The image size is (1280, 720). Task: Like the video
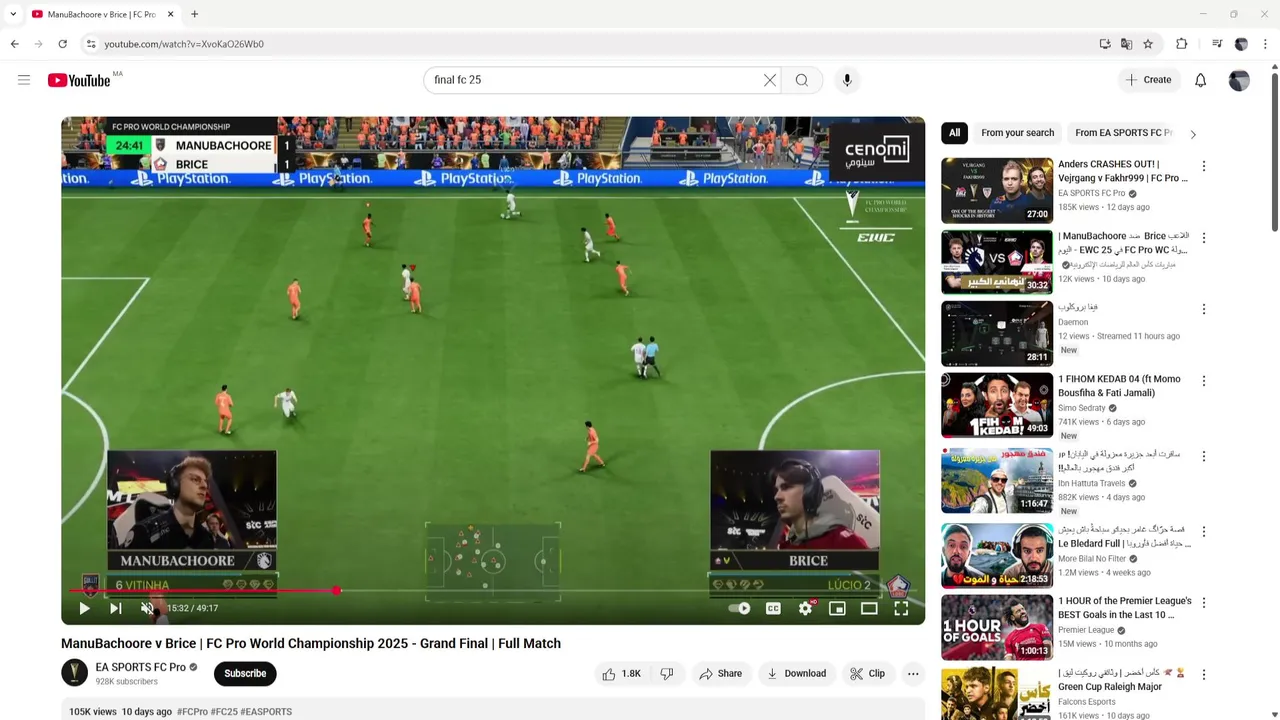pos(621,674)
